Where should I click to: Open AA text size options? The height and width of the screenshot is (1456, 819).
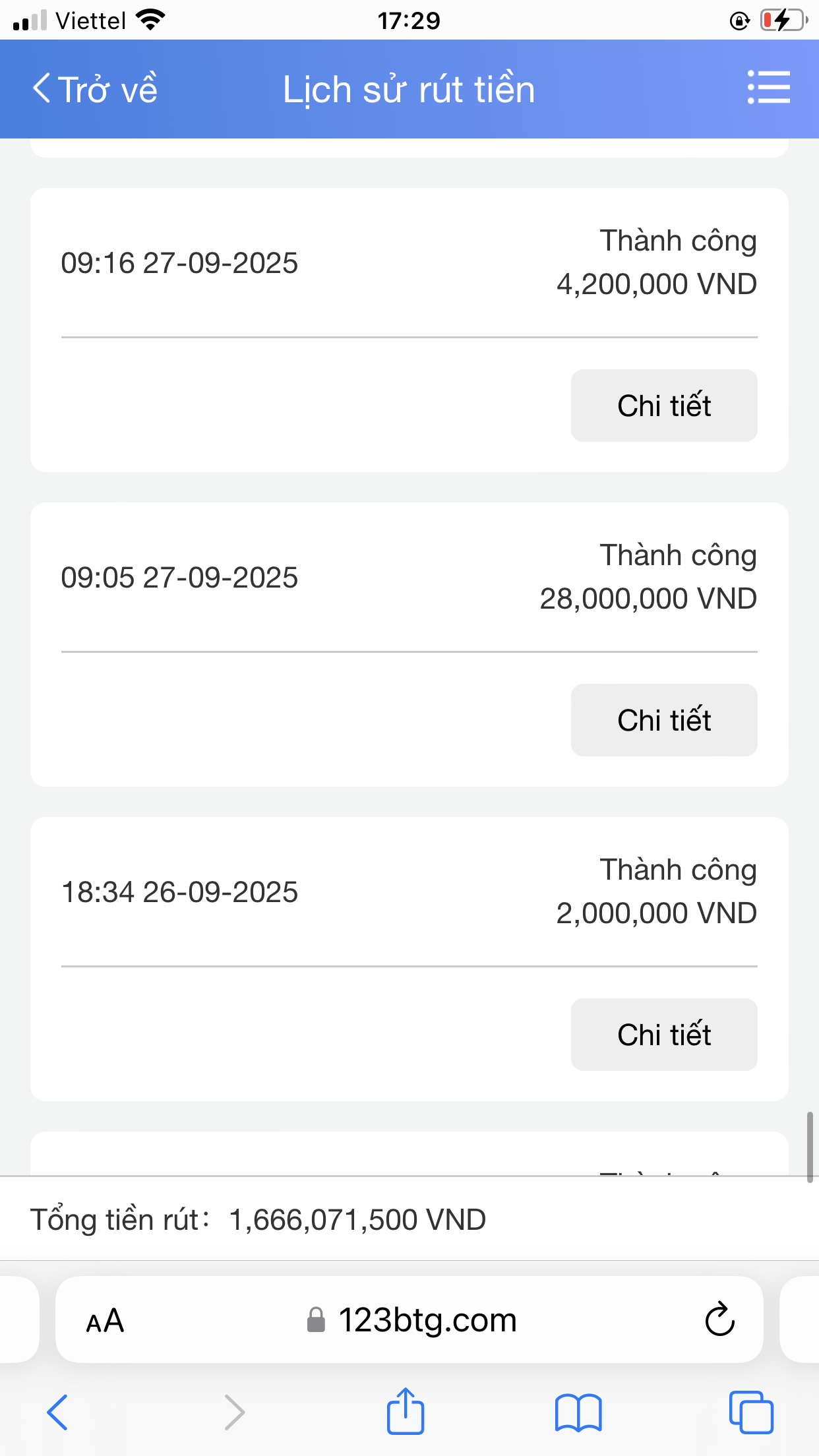point(106,1320)
